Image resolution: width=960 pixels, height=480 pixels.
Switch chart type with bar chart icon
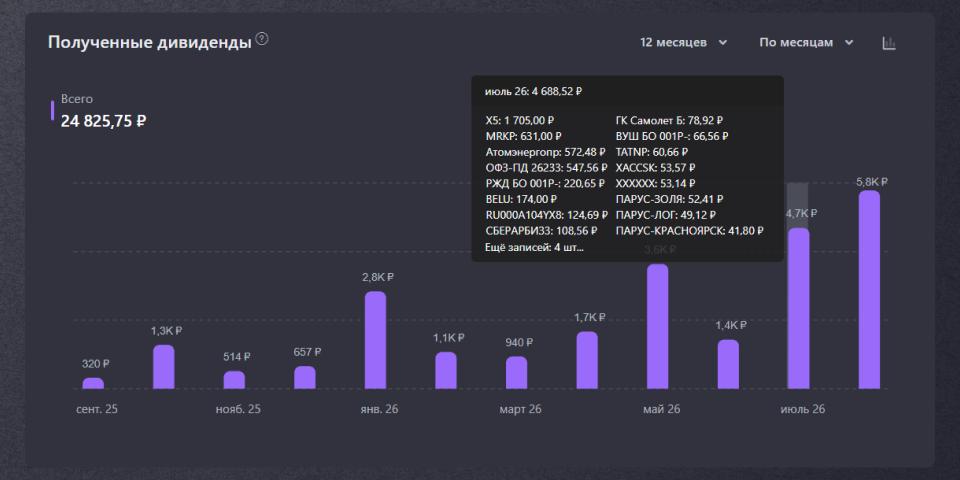point(889,43)
